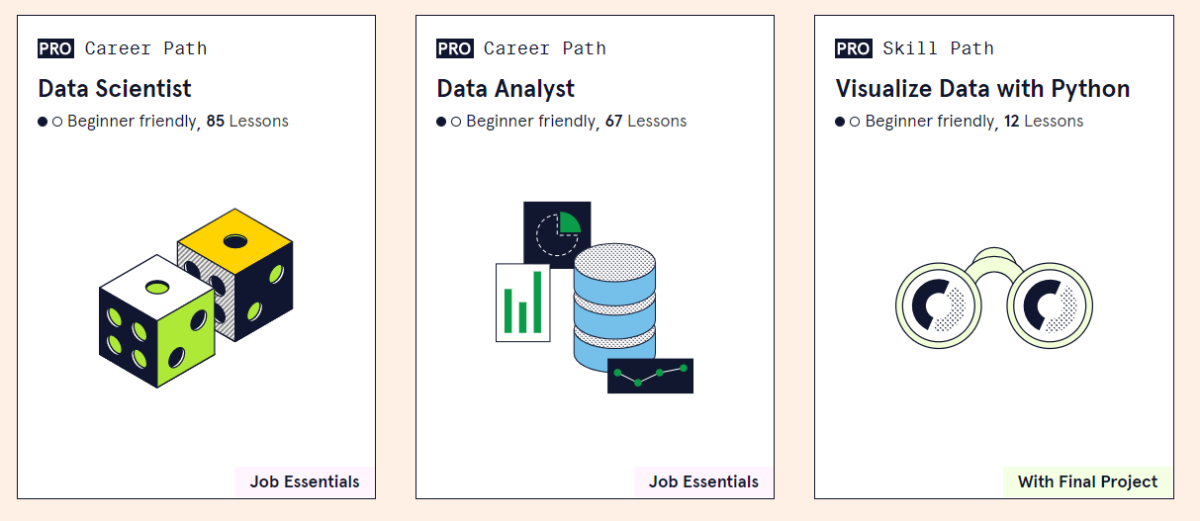1200x521 pixels.
Task: Click the green bar chart icon
Action: coord(523,302)
